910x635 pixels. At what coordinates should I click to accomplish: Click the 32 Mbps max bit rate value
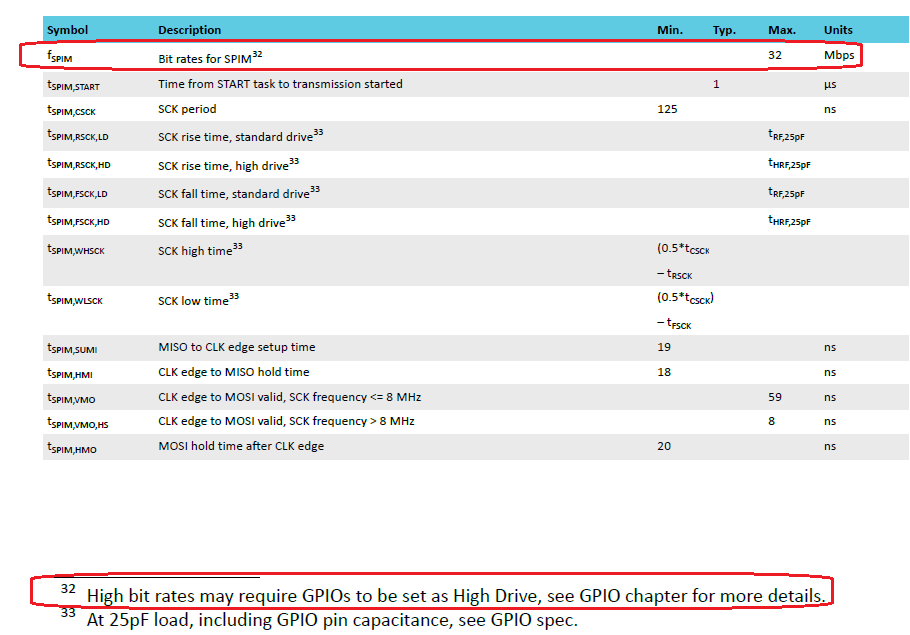pyautogui.click(x=775, y=56)
